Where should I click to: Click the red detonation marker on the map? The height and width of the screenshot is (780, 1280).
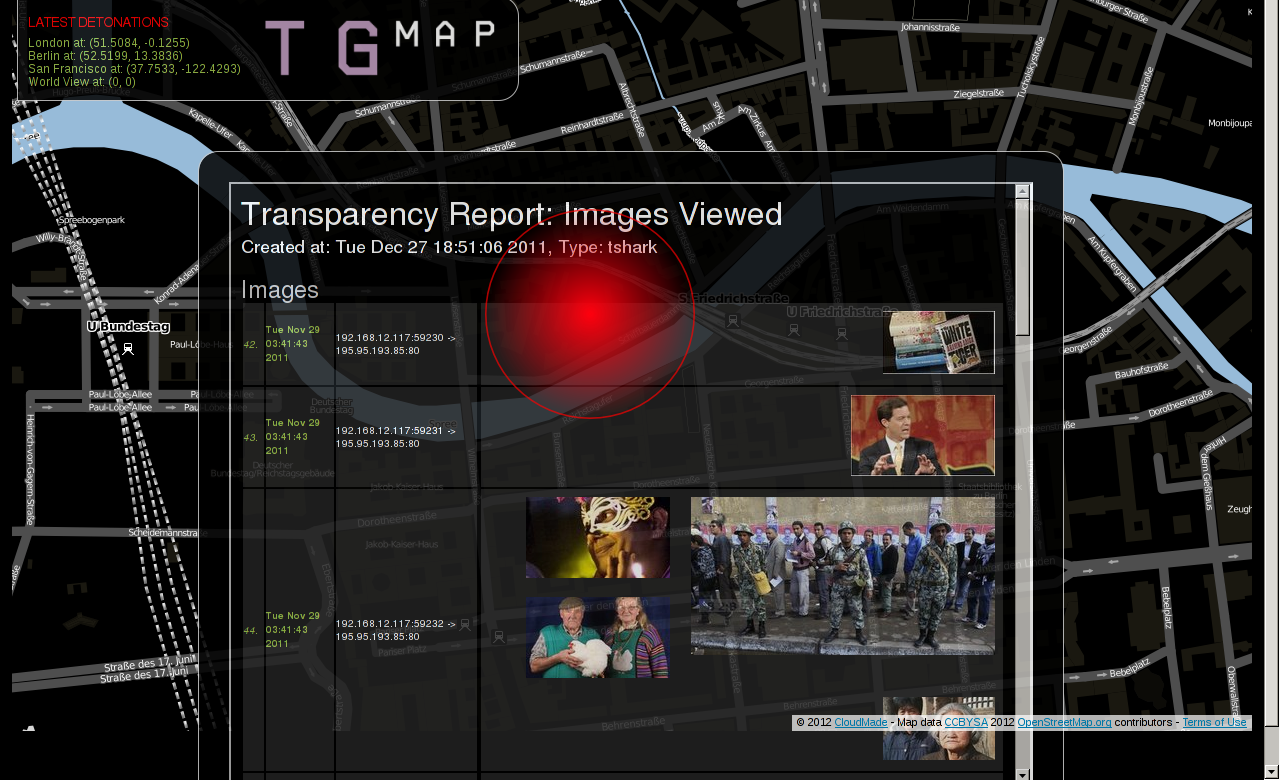point(590,314)
